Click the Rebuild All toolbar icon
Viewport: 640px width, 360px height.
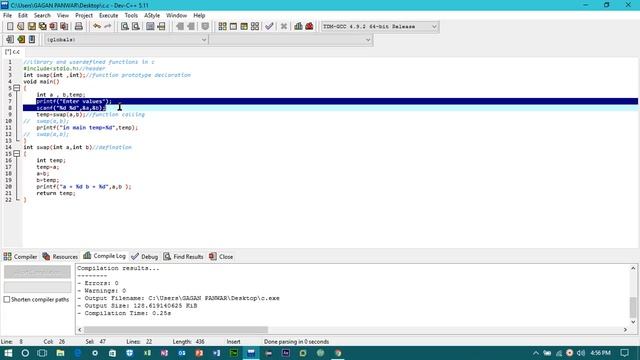coord(255,27)
